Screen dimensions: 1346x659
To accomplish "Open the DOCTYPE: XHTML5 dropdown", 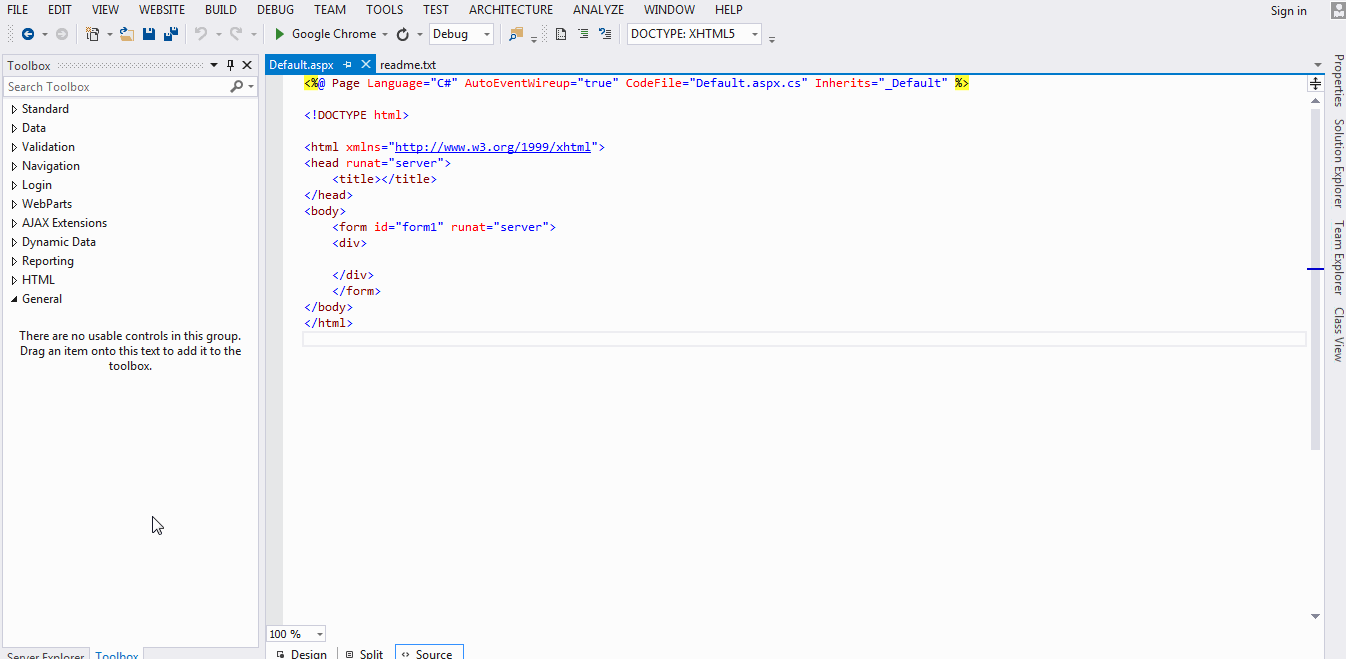I will click(x=694, y=34).
